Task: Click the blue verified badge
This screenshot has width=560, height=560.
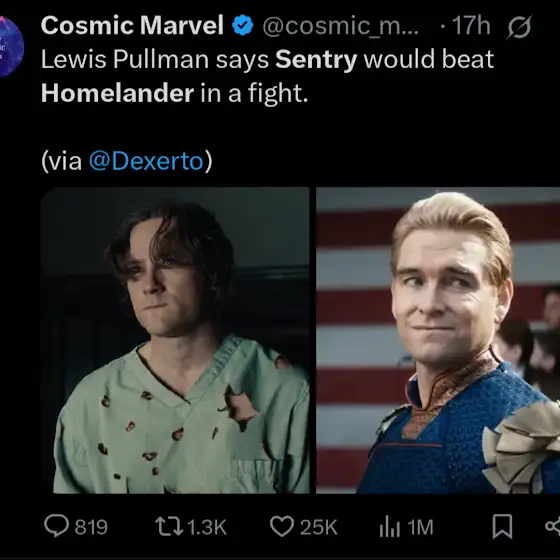Action: click(x=242, y=26)
